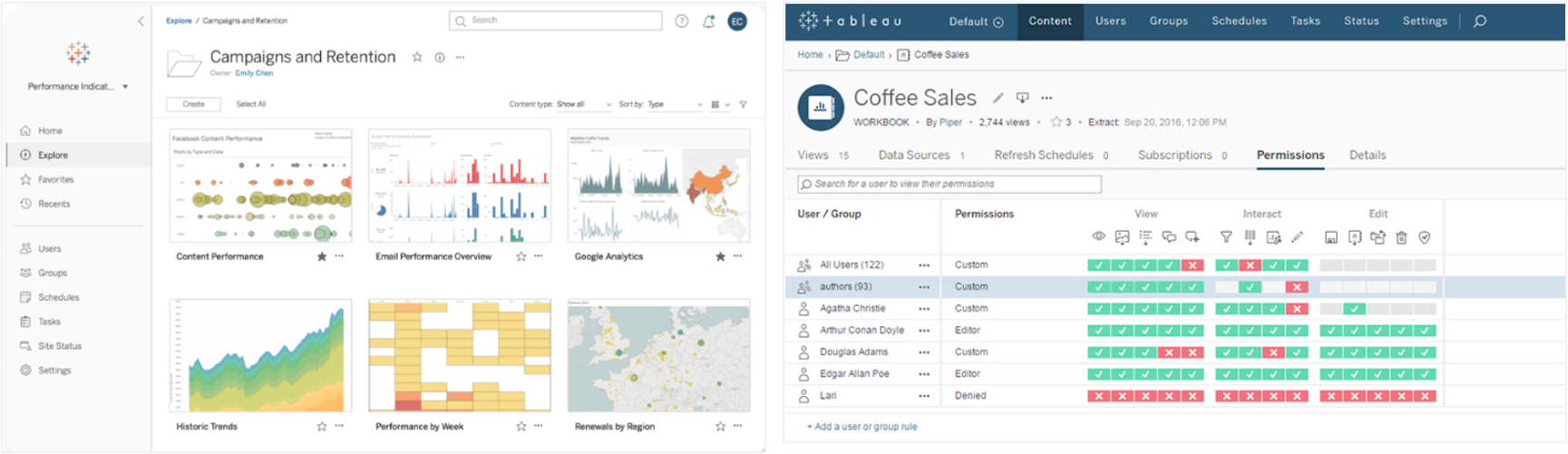The image size is (1568, 454).
Task: Open the Google Analytics workbook thumbnail
Action: point(658,186)
